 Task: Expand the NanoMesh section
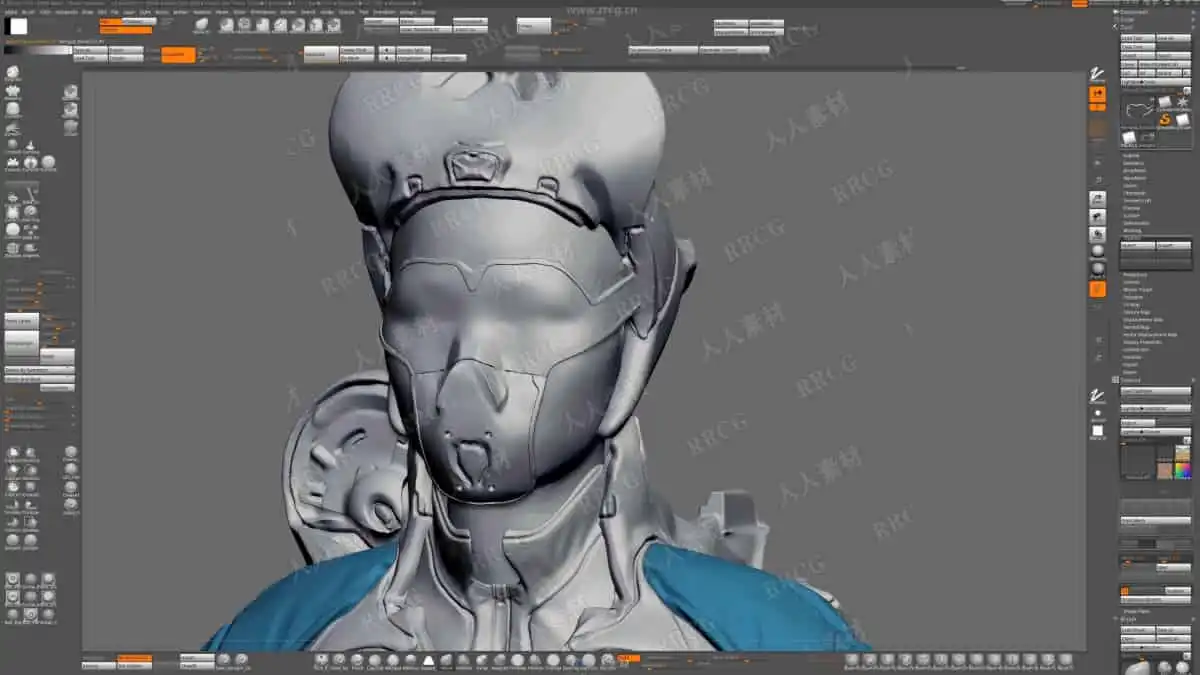click(1133, 178)
